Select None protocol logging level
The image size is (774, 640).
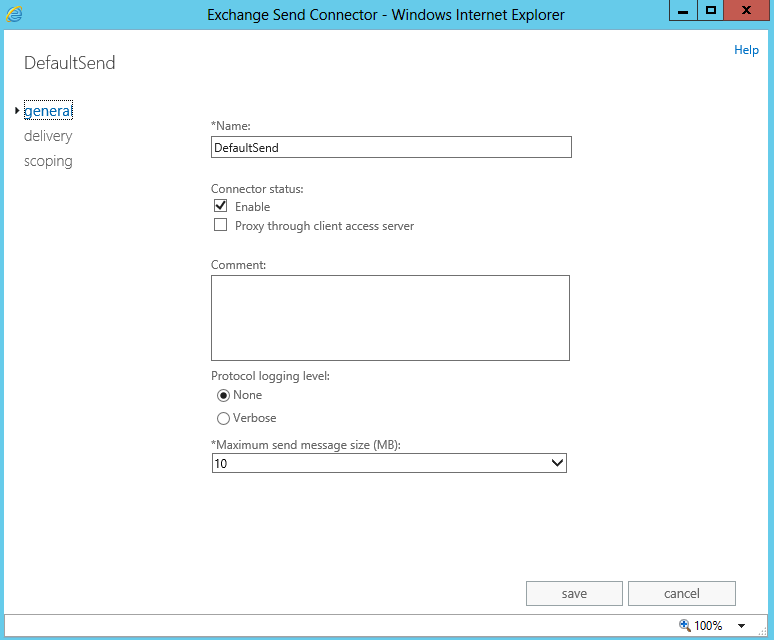click(223, 395)
